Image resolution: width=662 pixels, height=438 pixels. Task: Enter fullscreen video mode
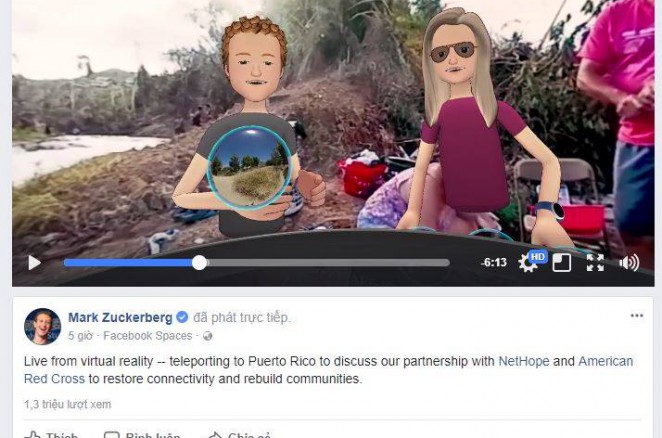pyautogui.click(x=595, y=263)
